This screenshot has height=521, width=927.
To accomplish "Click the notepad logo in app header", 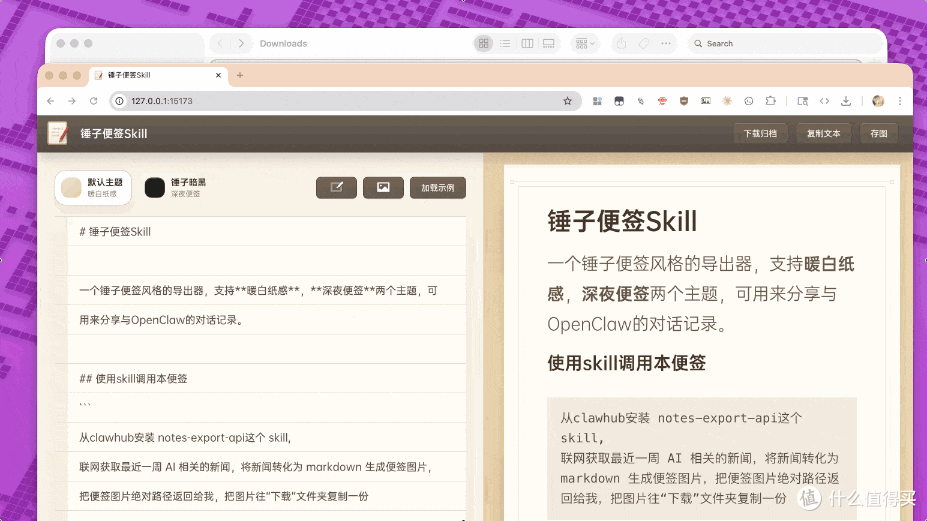I will pyautogui.click(x=58, y=134).
